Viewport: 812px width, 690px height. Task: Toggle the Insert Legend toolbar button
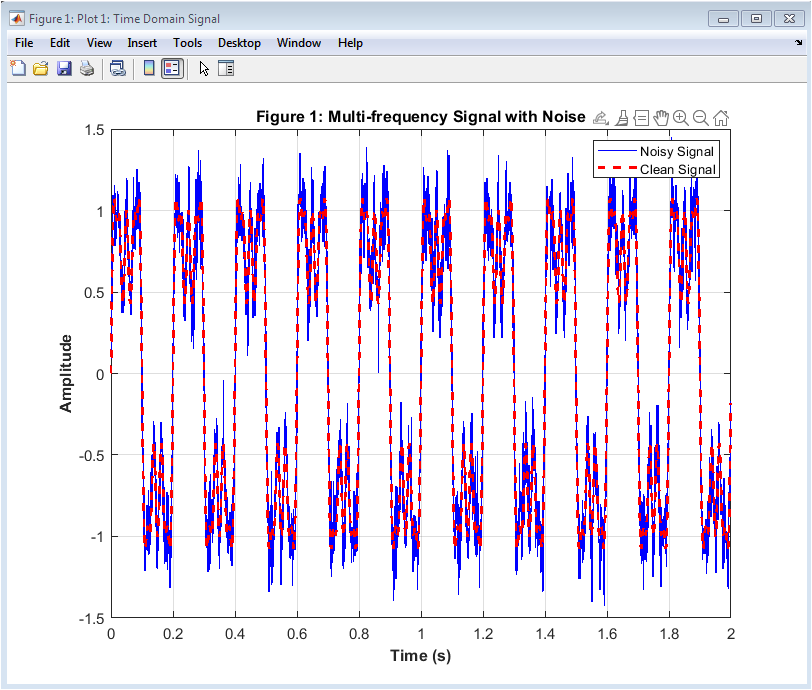tap(172, 68)
